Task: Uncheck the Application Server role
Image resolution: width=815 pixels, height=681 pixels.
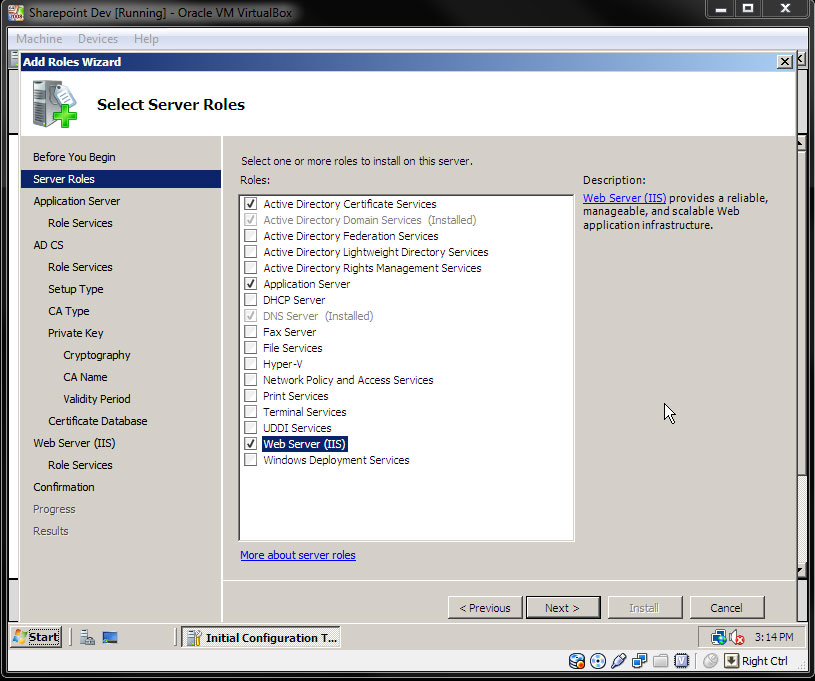Action: click(251, 284)
